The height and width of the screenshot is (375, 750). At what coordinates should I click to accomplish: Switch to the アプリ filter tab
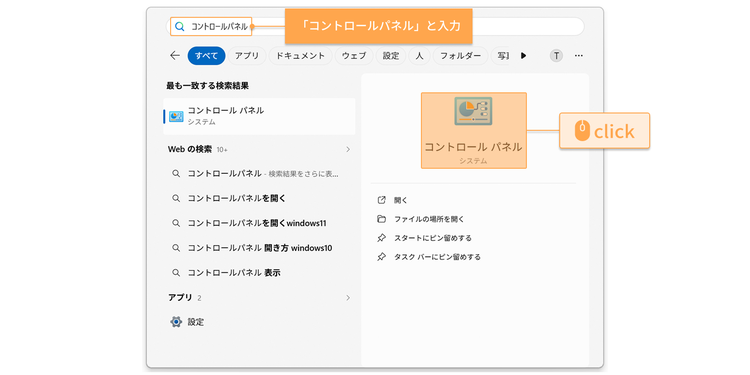point(247,56)
